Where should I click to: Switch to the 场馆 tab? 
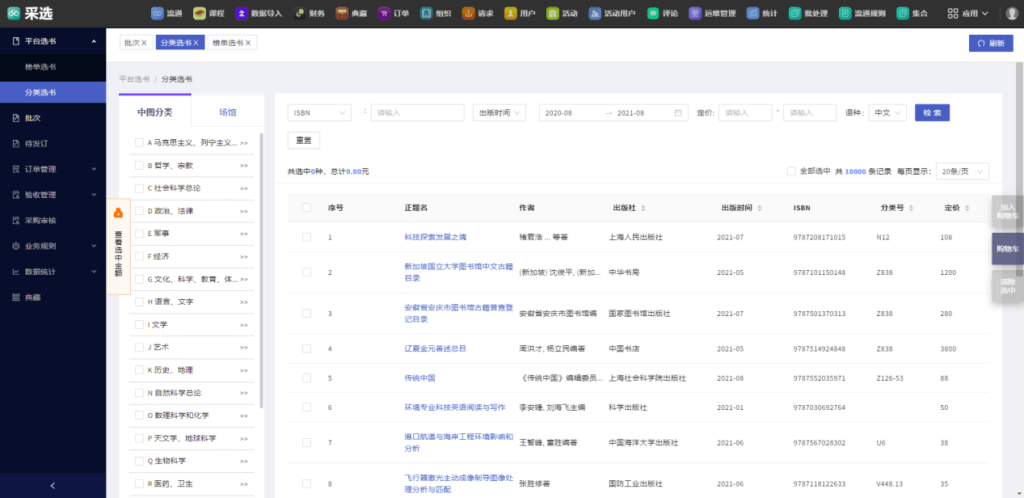point(227,113)
